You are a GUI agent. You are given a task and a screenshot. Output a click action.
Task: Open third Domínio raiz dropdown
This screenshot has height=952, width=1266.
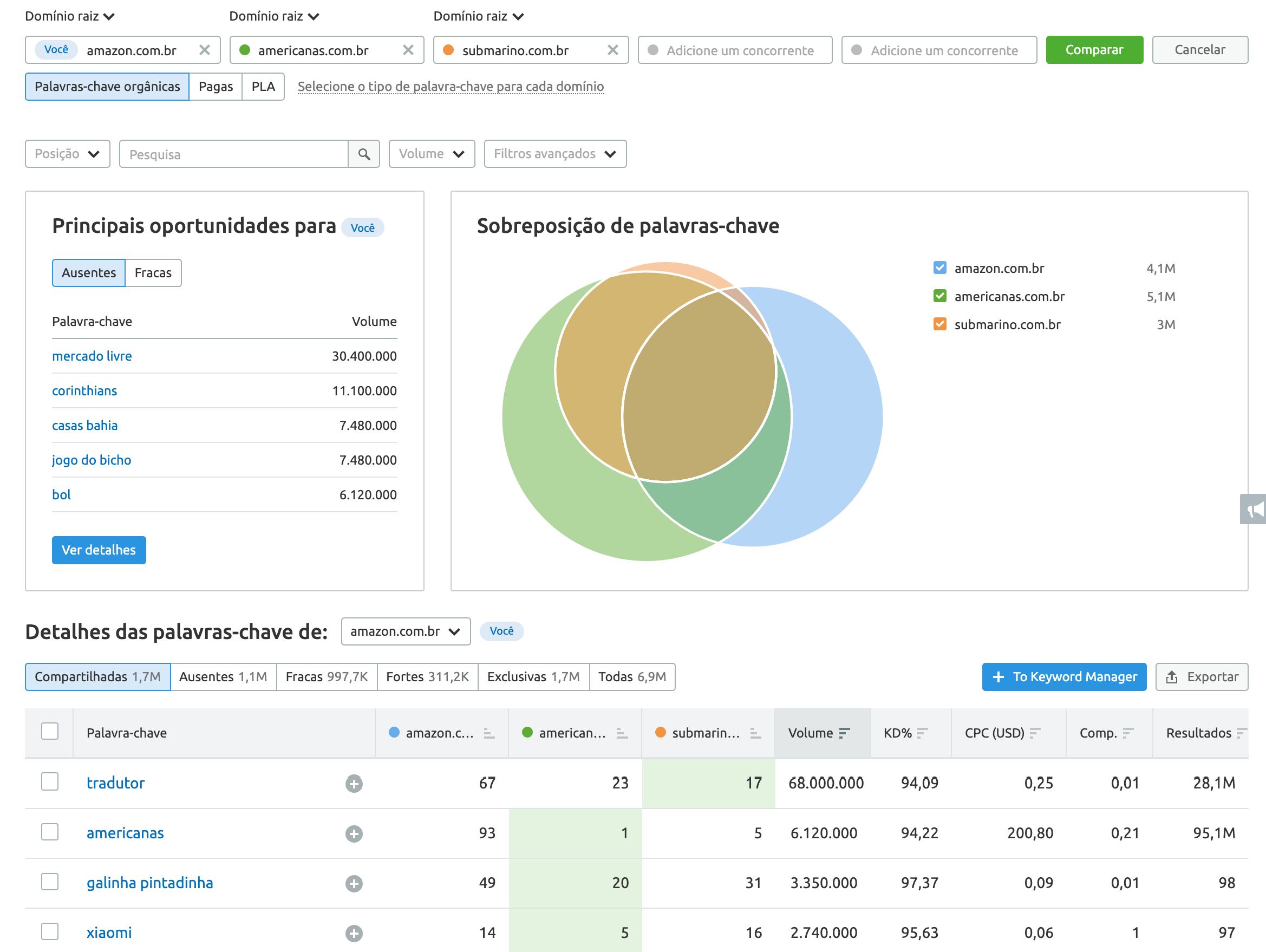coord(479,16)
